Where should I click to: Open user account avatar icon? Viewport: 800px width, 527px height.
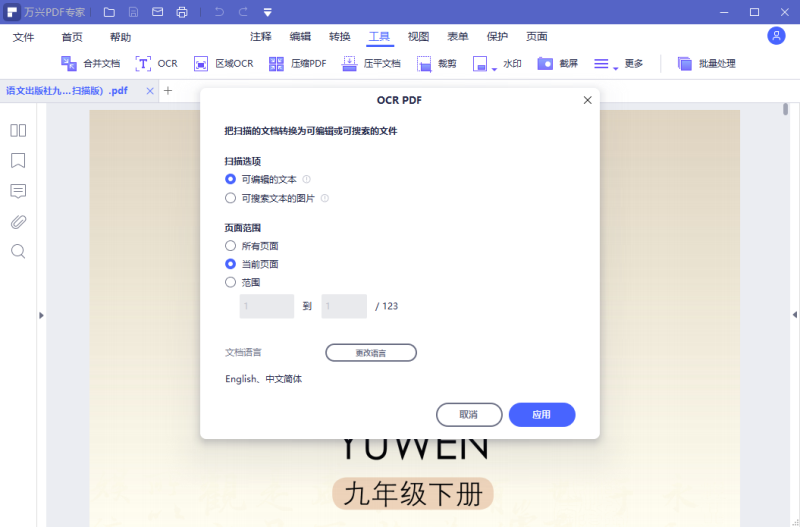[x=776, y=36]
